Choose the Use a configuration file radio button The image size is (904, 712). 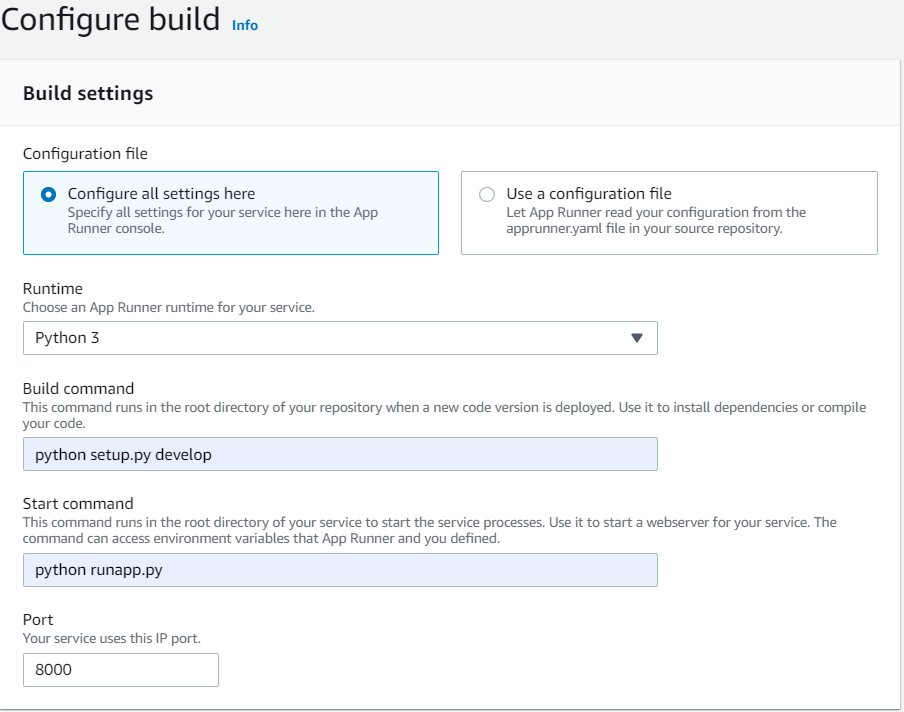click(x=487, y=195)
